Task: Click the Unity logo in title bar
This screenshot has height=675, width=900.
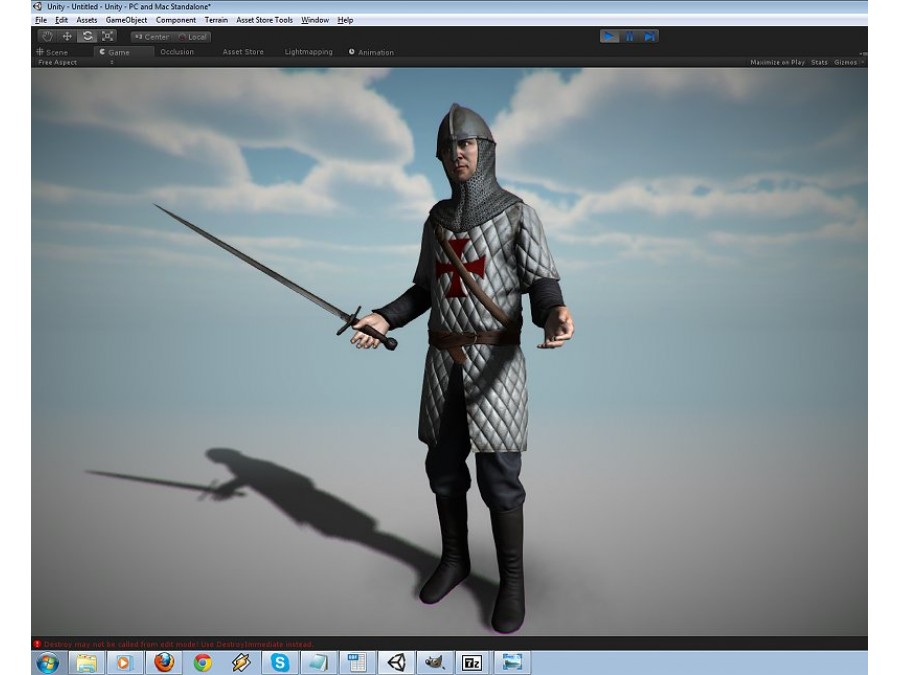Action: pyautogui.click(x=38, y=7)
